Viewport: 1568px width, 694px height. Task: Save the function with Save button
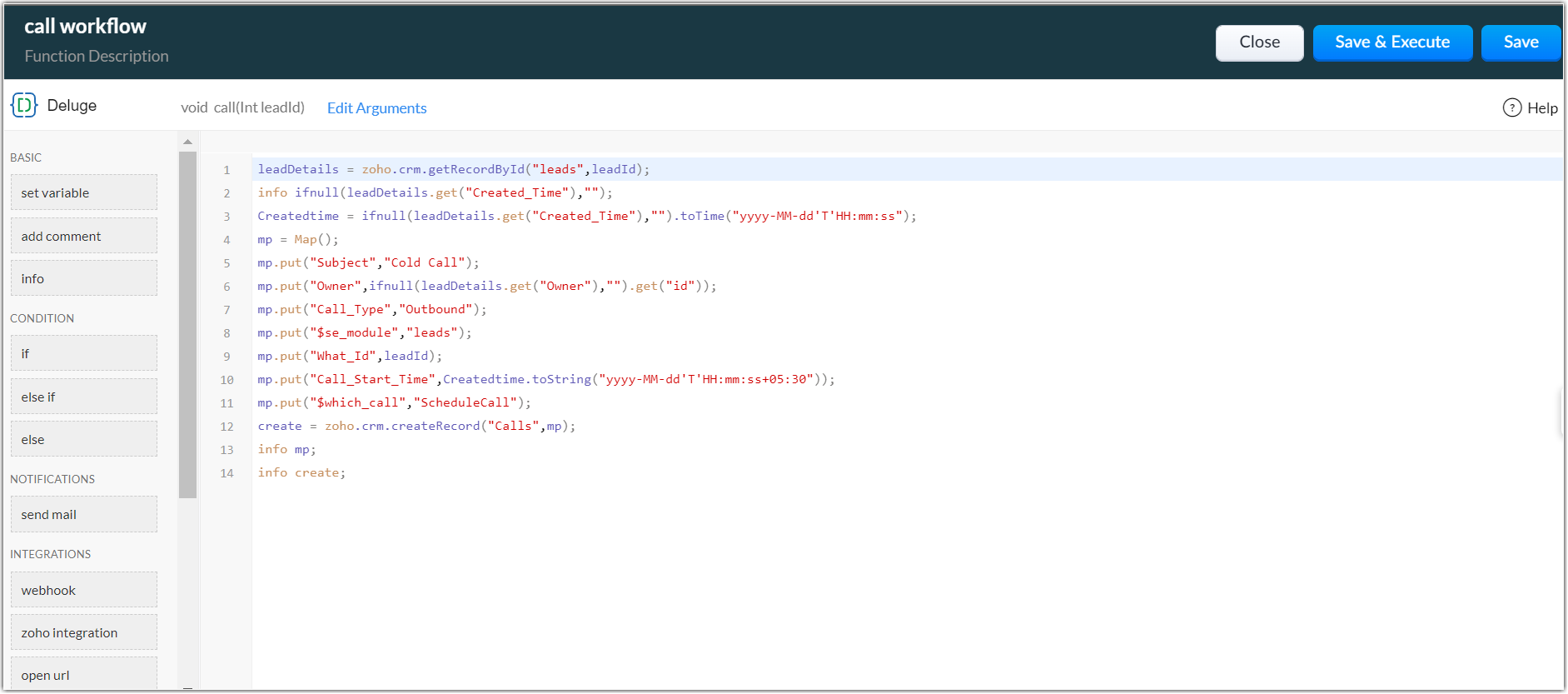tap(1521, 42)
